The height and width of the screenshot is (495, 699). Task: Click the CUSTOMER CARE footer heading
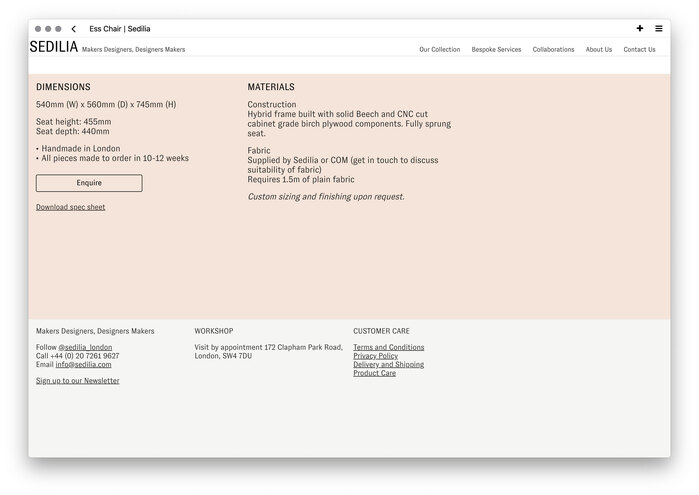(x=381, y=331)
